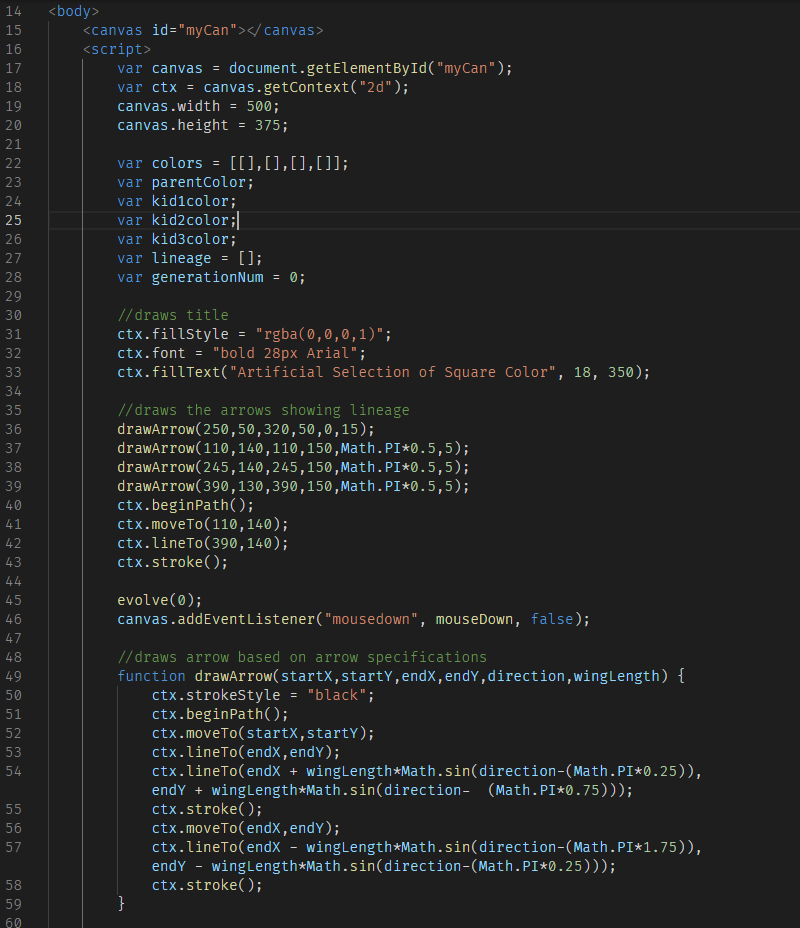This screenshot has height=928, width=800.
Task: Click the drawArrow(250,50,320,50,0,15) call
Action: [246, 428]
